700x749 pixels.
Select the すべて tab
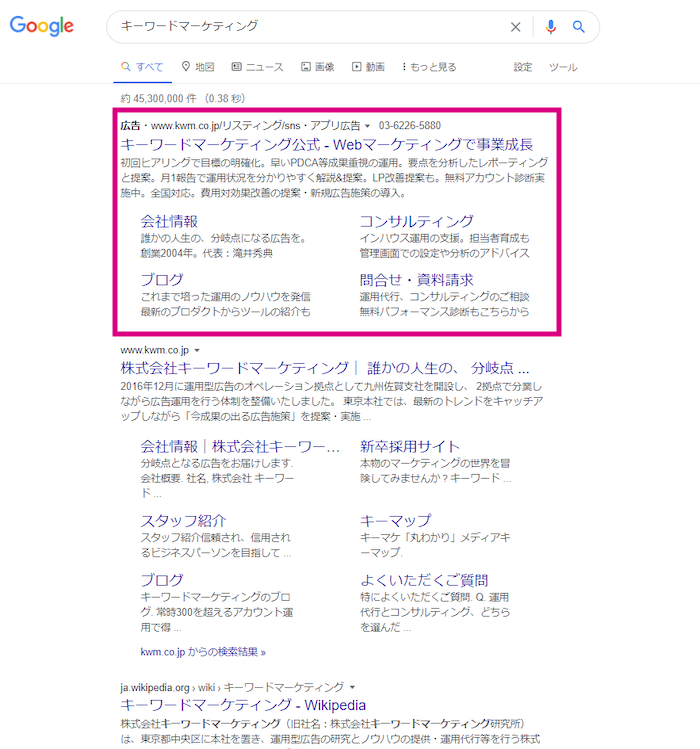(142, 67)
